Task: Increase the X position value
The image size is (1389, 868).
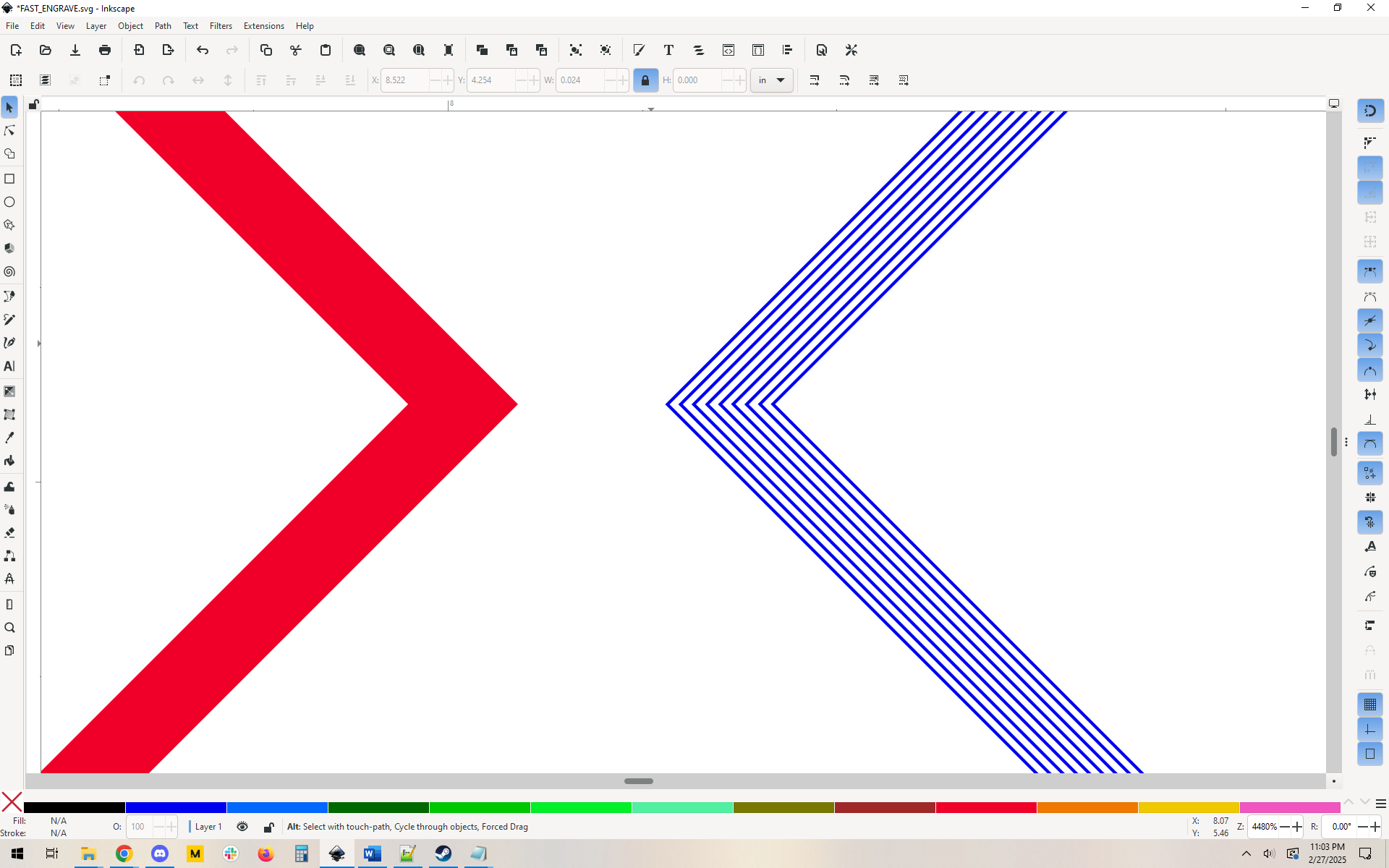Action: pyautogui.click(x=447, y=80)
